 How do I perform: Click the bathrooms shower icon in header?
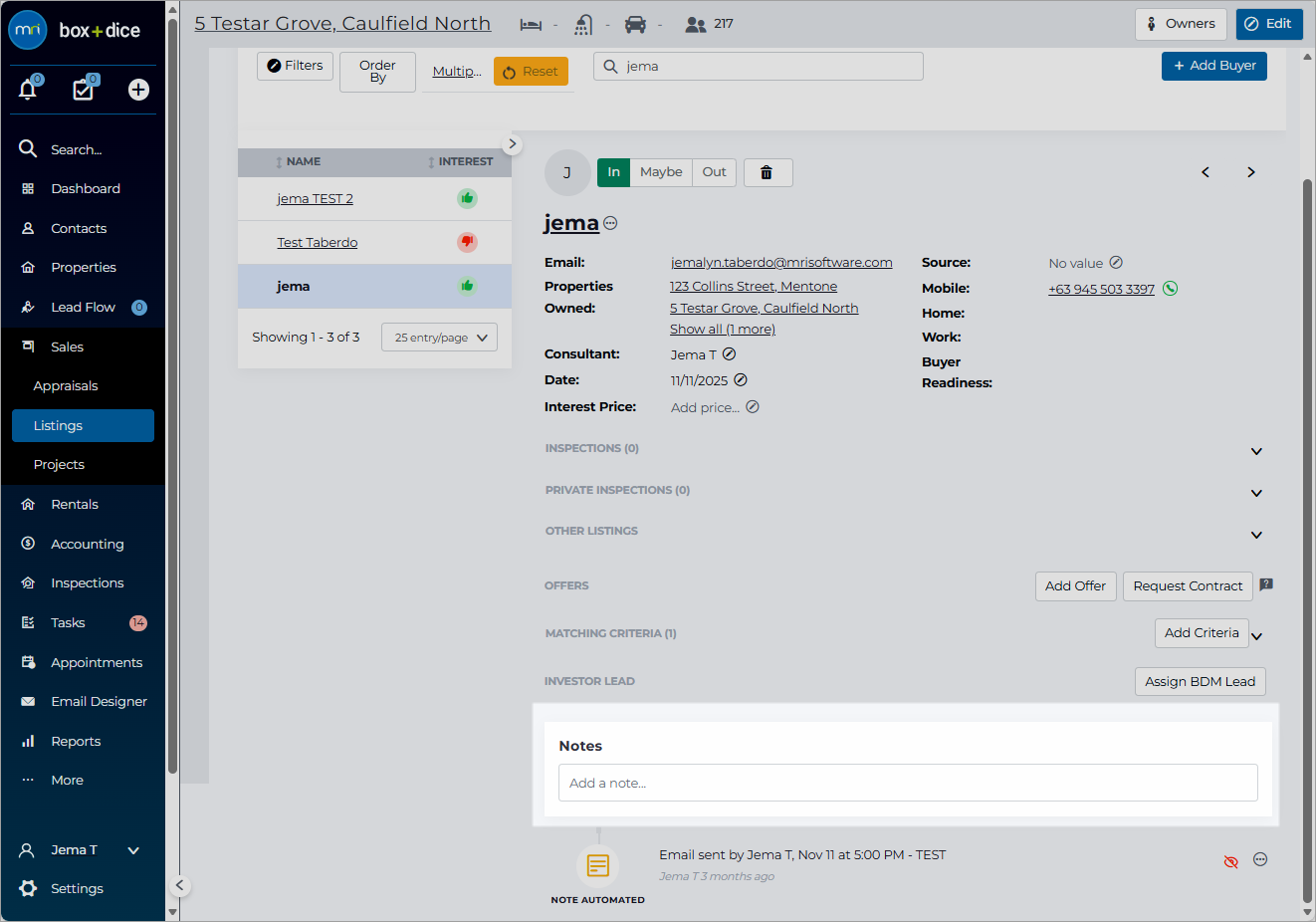(x=583, y=24)
